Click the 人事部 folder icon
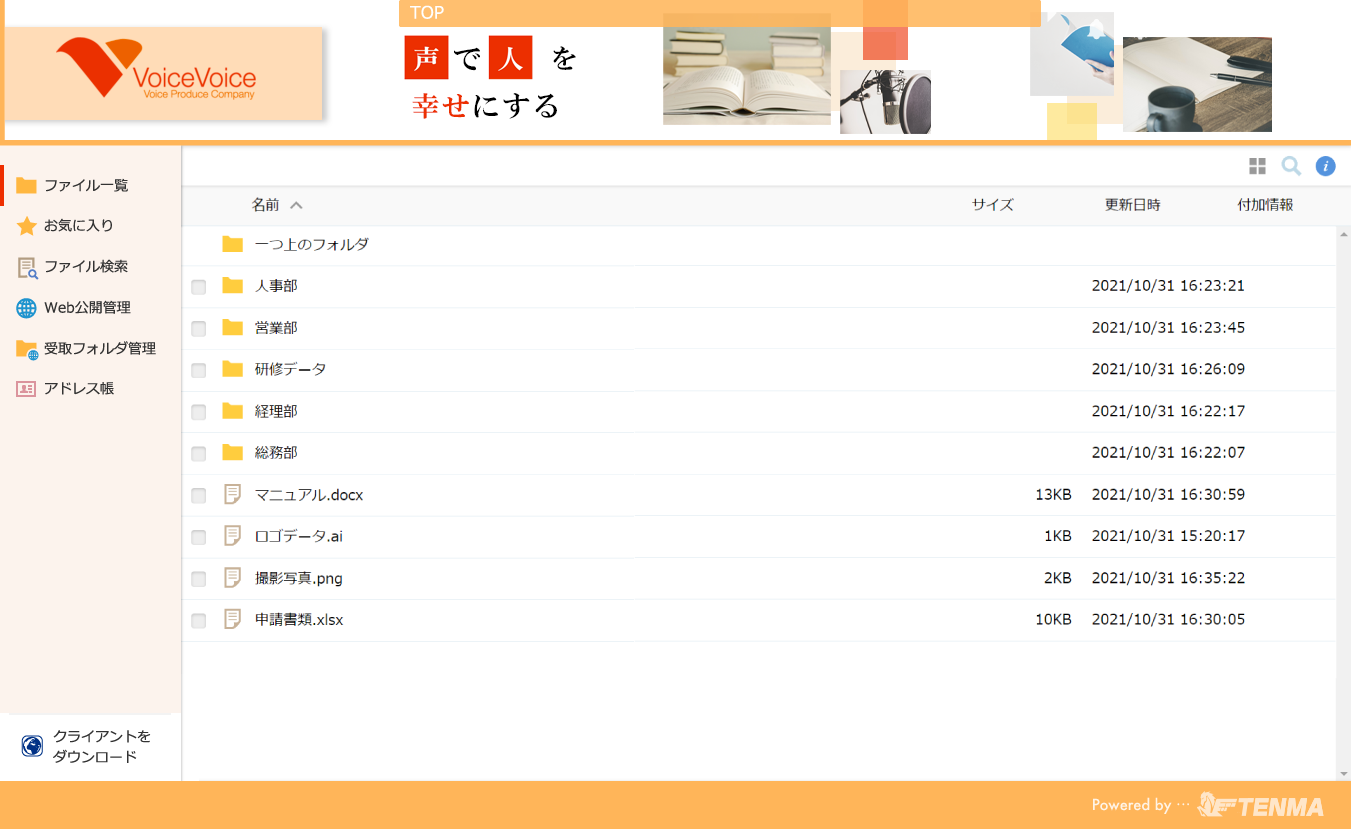The height and width of the screenshot is (829, 1351). 233,286
